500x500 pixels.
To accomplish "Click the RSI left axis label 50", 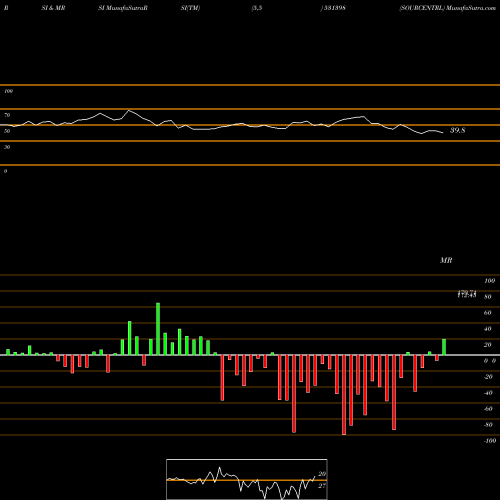I will point(7,131).
